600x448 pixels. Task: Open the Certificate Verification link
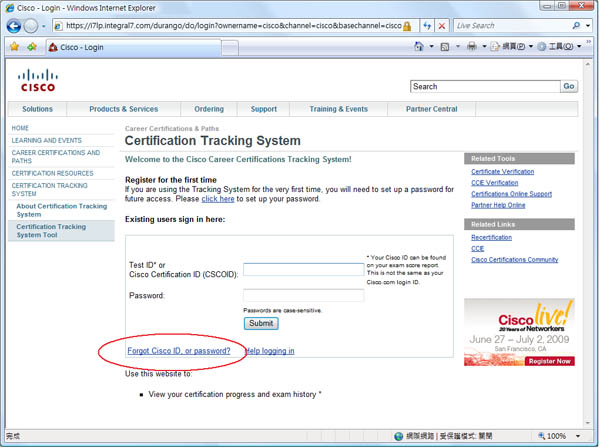[x=502, y=171]
